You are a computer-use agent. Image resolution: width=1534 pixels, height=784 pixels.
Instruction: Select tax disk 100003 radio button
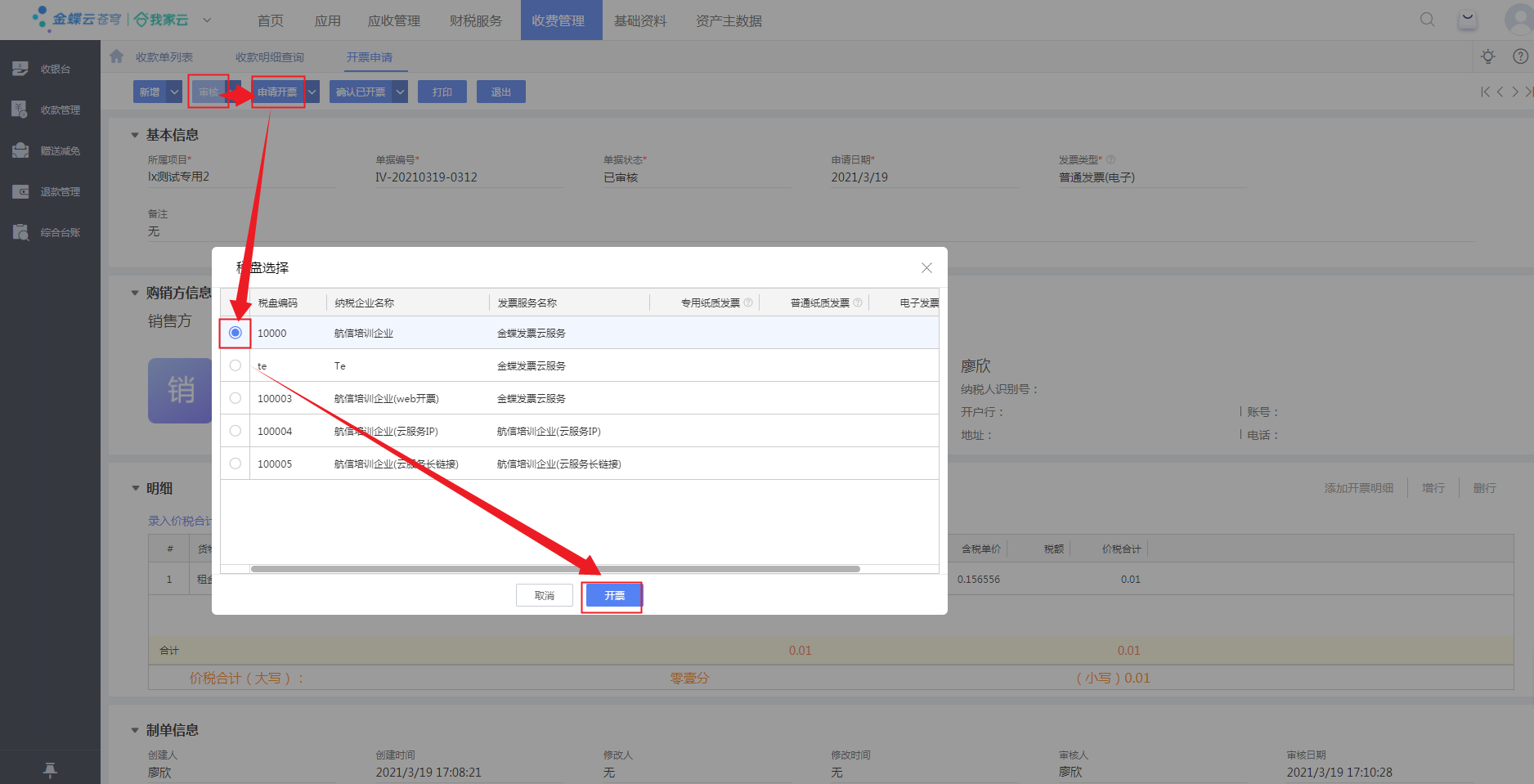tap(235, 398)
